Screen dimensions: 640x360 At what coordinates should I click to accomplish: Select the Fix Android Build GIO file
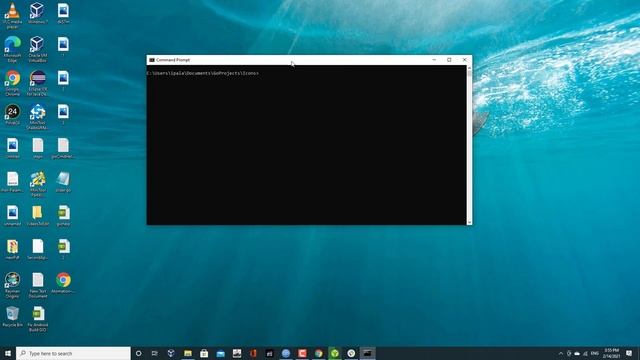coord(38,319)
